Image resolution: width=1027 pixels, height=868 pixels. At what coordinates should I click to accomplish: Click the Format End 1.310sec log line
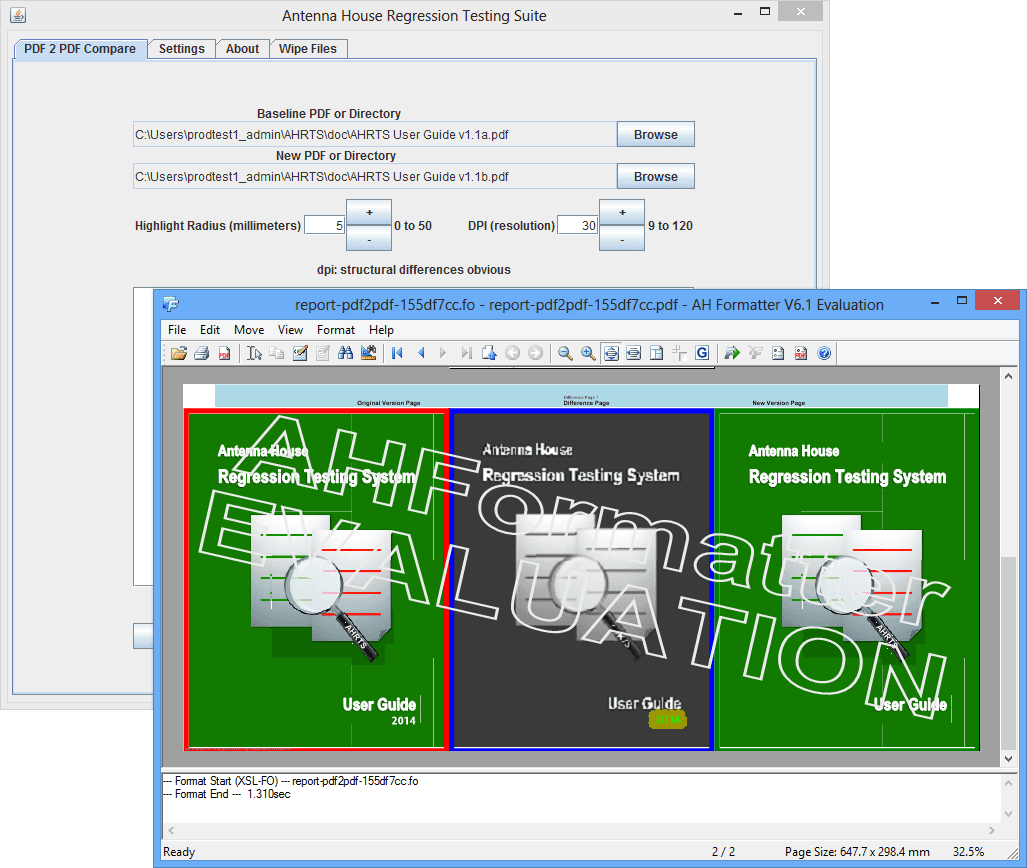(x=227, y=794)
